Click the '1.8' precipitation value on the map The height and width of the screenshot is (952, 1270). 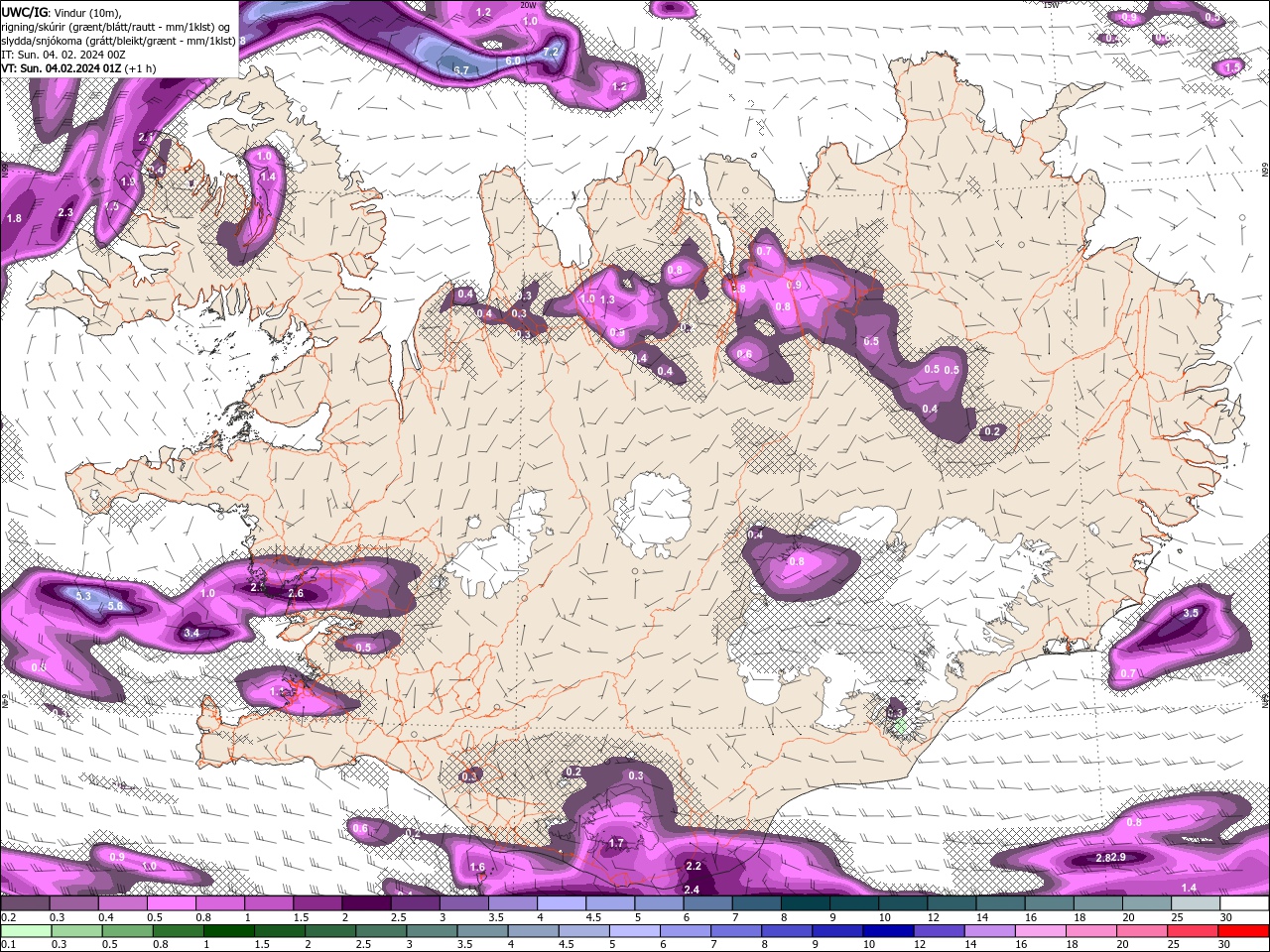pos(14,218)
